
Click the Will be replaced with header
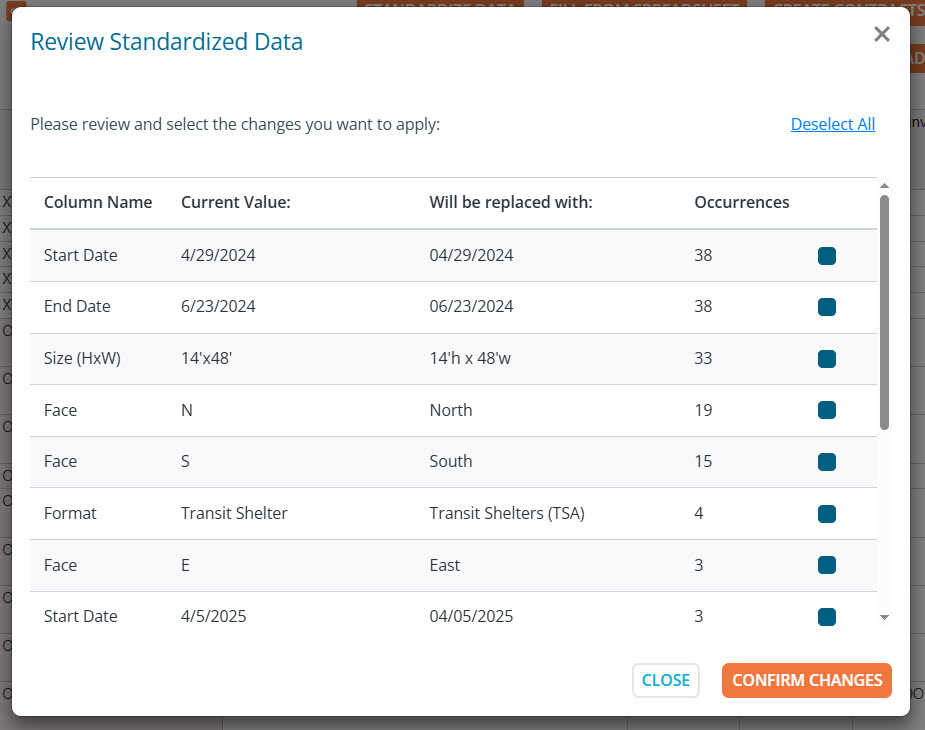[x=511, y=202]
